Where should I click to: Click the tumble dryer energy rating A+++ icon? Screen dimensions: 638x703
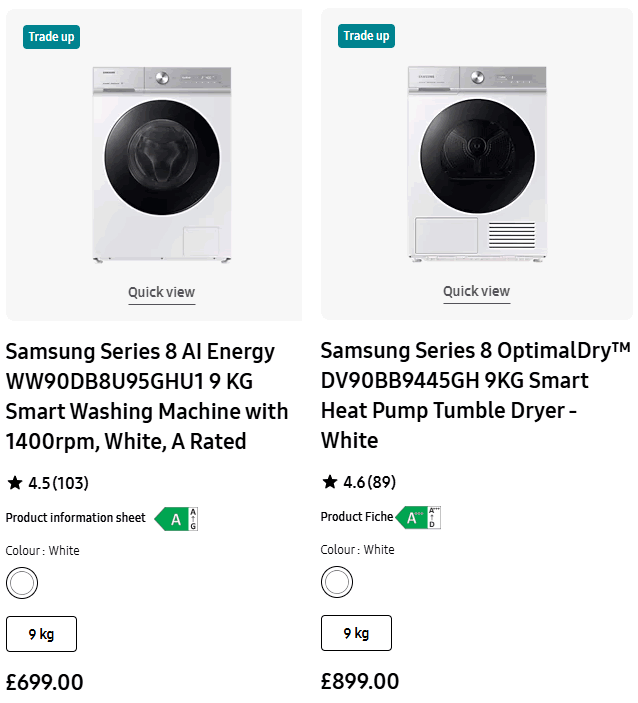[x=418, y=518]
